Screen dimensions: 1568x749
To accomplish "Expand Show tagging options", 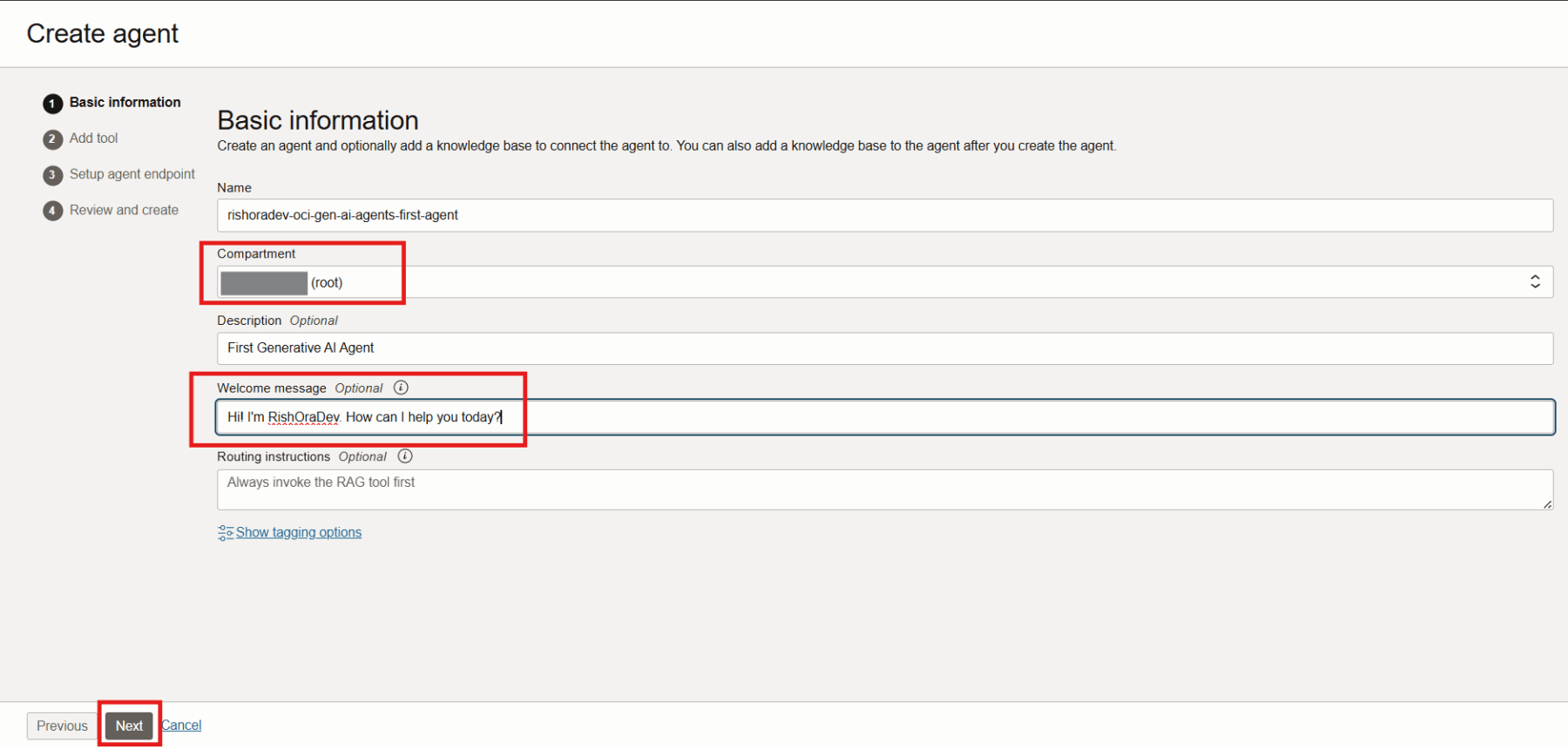I will (298, 533).
